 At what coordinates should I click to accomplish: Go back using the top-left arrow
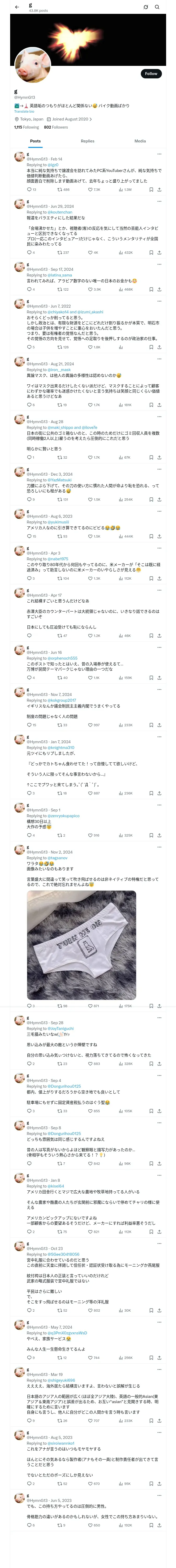coord(17,7)
